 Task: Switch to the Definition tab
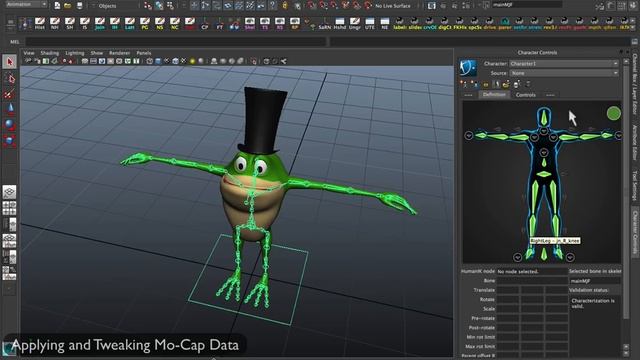pyautogui.click(x=494, y=95)
